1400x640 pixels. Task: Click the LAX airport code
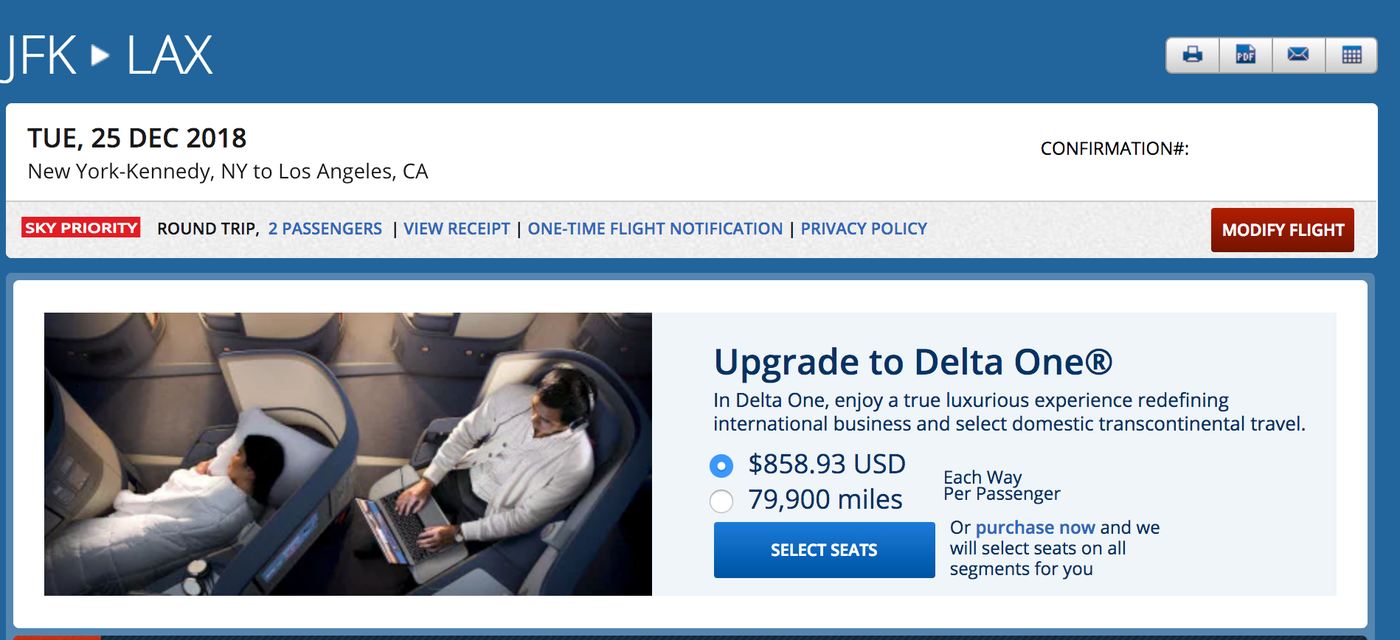point(170,57)
